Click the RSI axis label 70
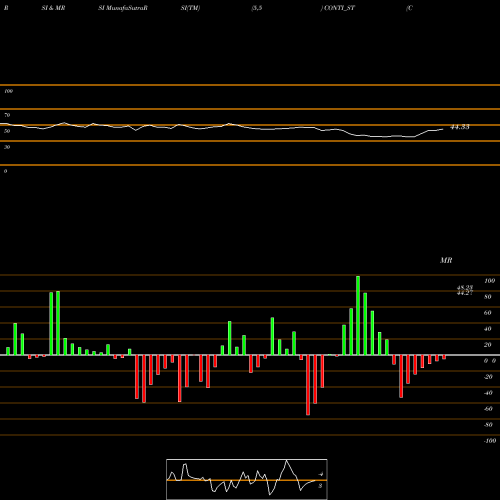This screenshot has height=500, width=500. point(7,115)
